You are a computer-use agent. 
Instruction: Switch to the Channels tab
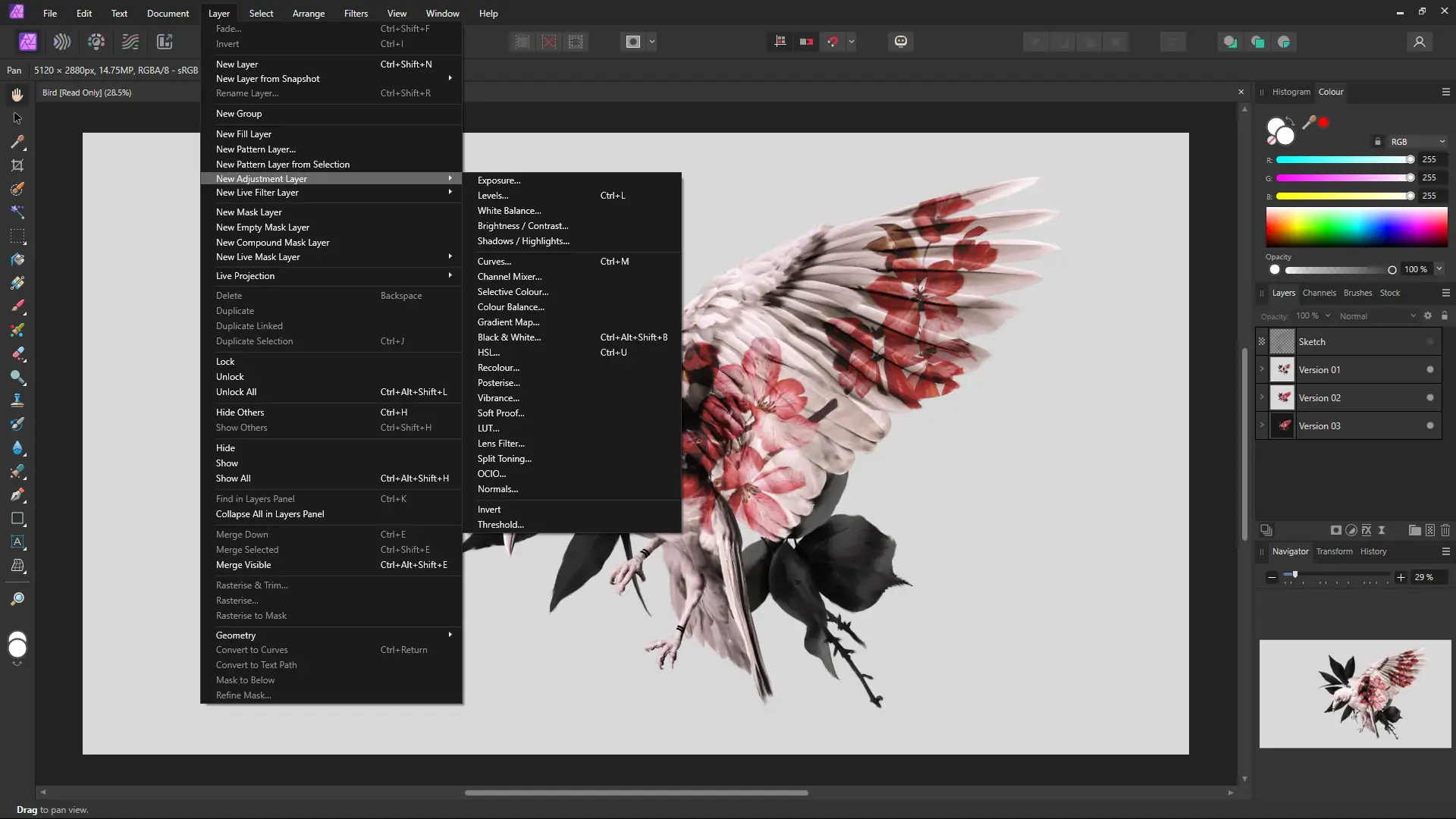coord(1319,293)
